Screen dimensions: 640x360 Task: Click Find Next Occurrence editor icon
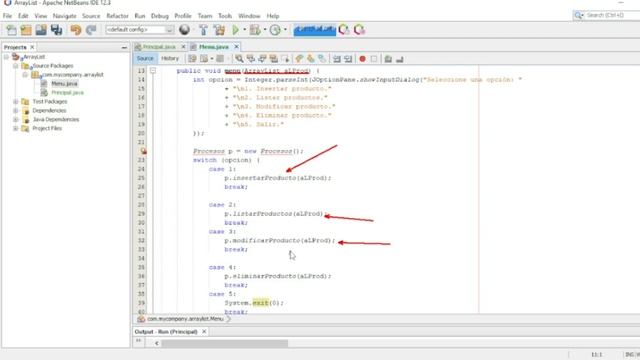(262, 59)
